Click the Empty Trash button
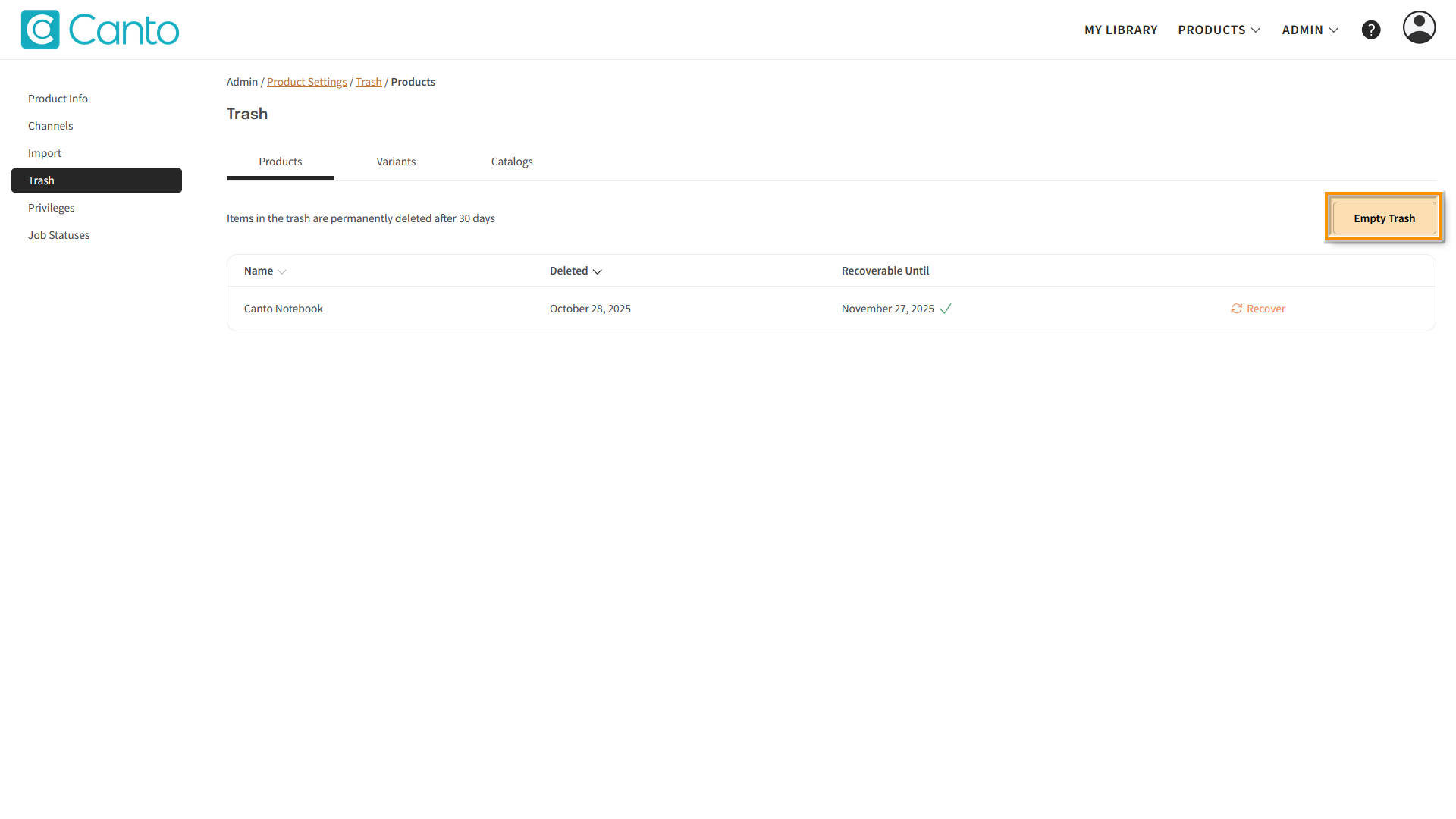The height and width of the screenshot is (819, 1456). coord(1384,218)
